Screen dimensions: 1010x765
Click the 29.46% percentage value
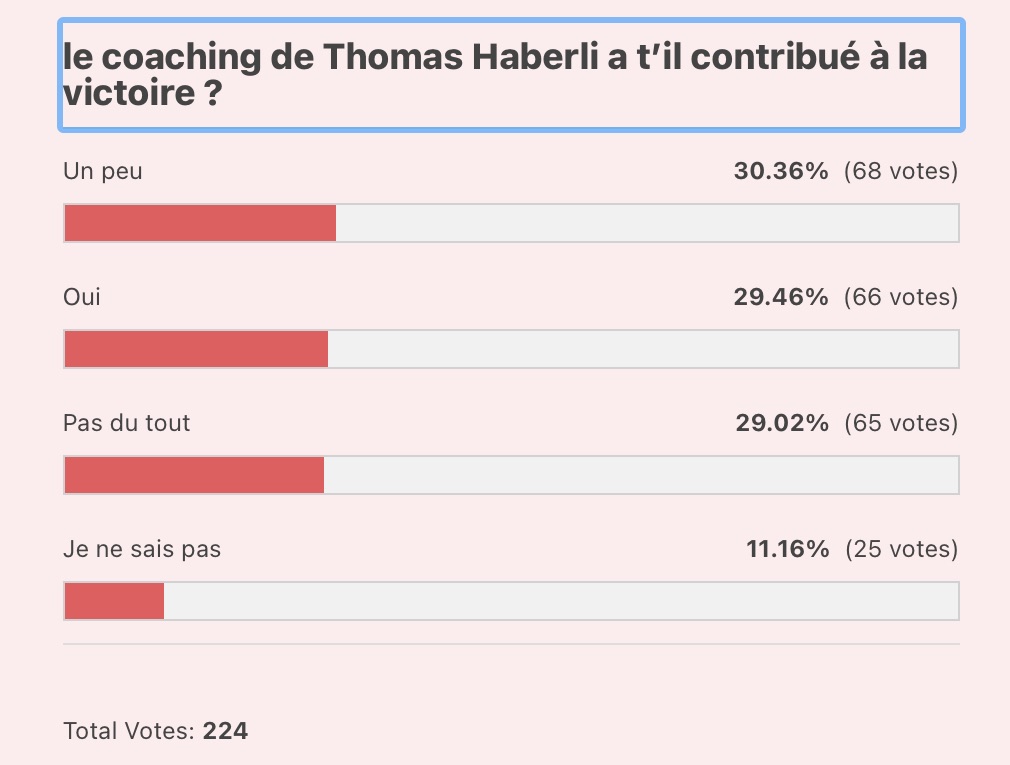coord(781,297)
